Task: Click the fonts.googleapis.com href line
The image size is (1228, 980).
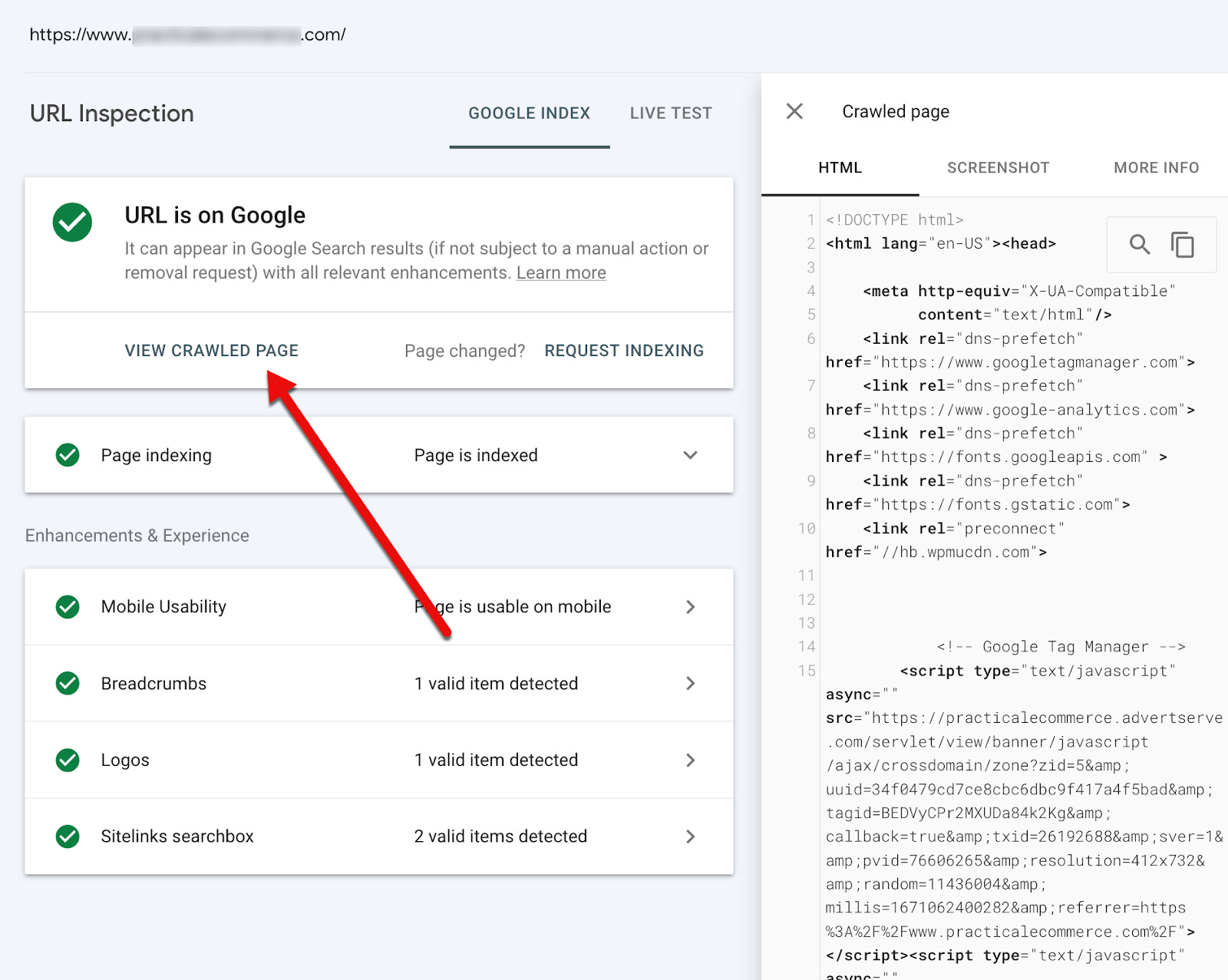Action: click(x=996, y=457)
